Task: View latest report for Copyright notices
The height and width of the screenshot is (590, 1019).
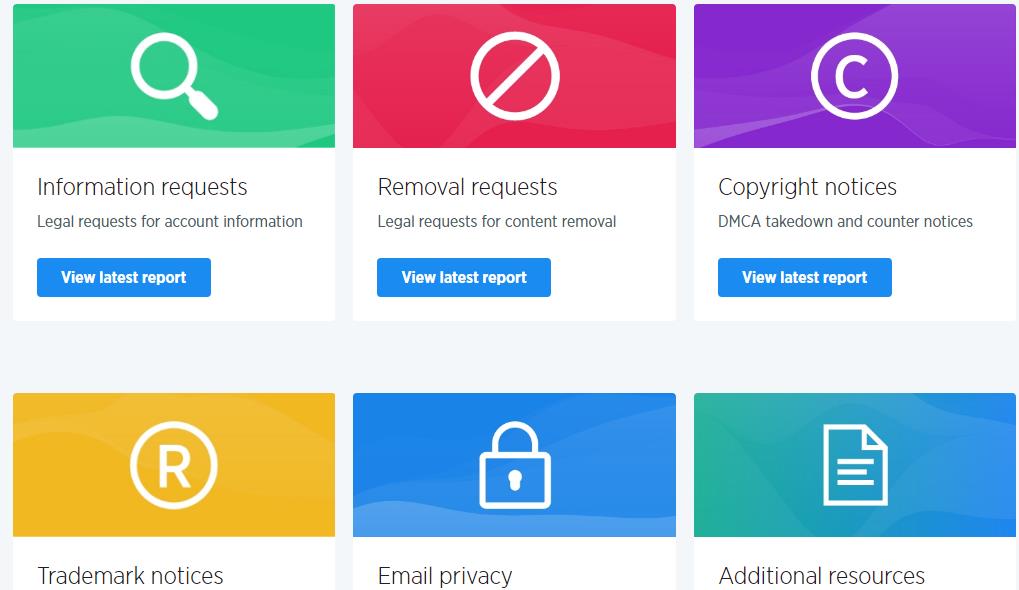Action: click(x=805, y=277)
